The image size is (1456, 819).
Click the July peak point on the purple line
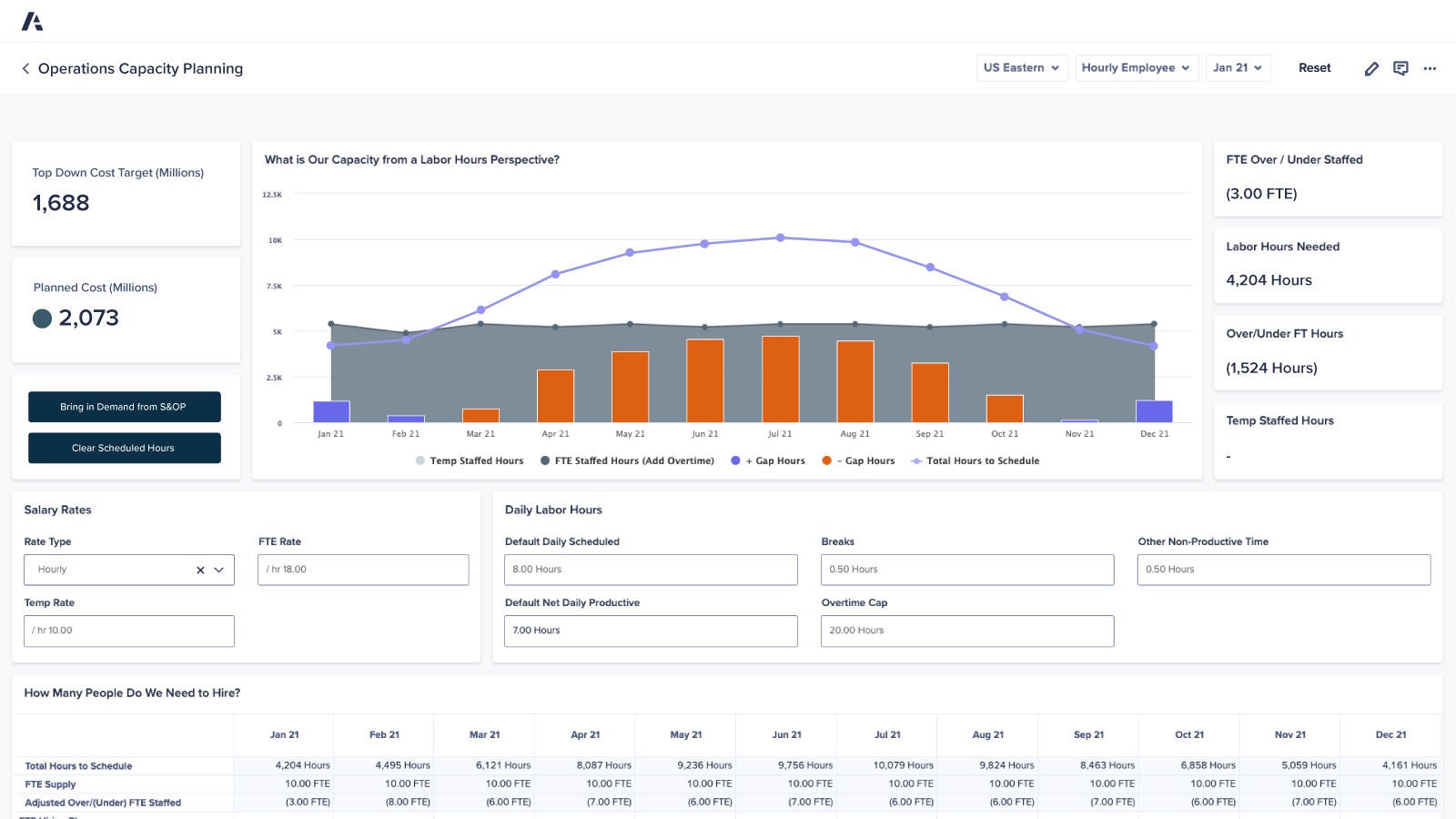click(x=779, y=237)
